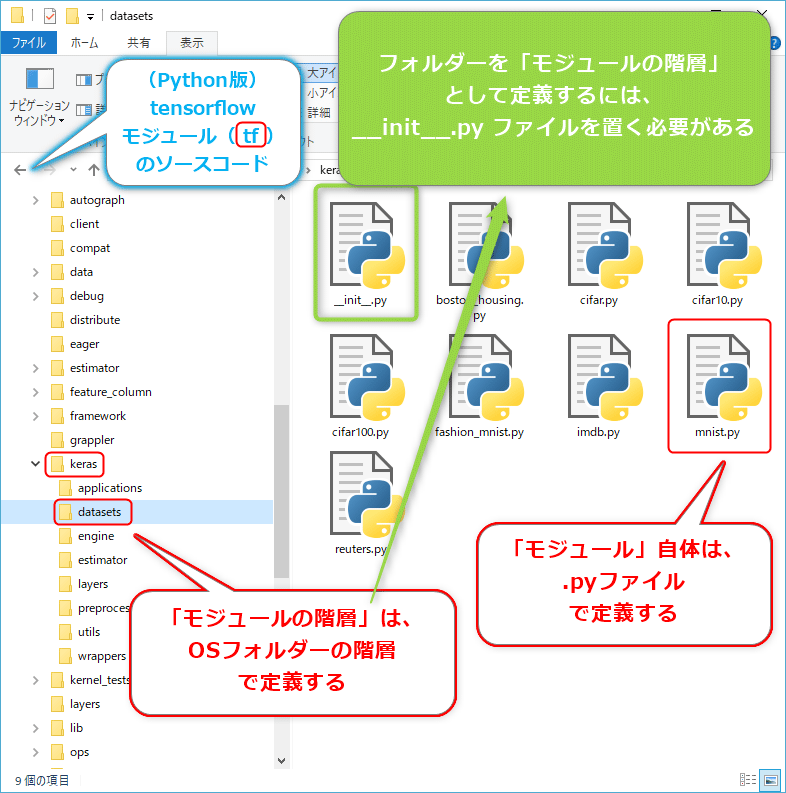The width and height of the screenshot is (786, 793).
Task: Click the properties quick access icon
Action: coord(50,16)
